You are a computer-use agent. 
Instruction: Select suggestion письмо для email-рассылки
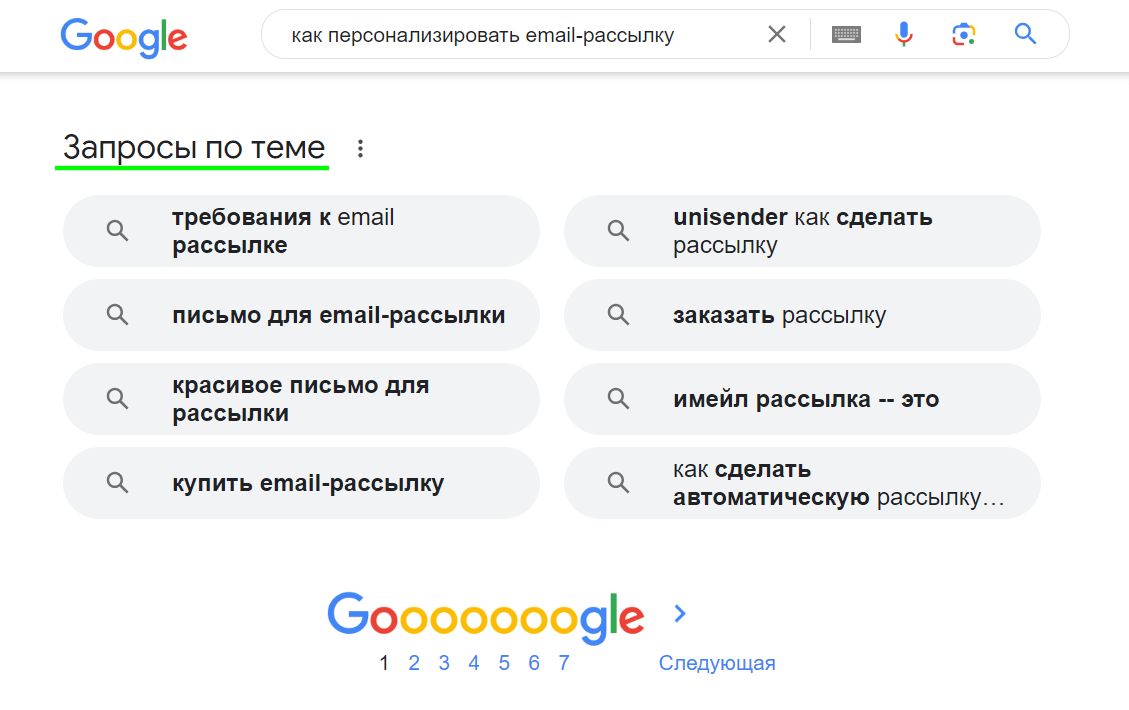pos(301,315)
